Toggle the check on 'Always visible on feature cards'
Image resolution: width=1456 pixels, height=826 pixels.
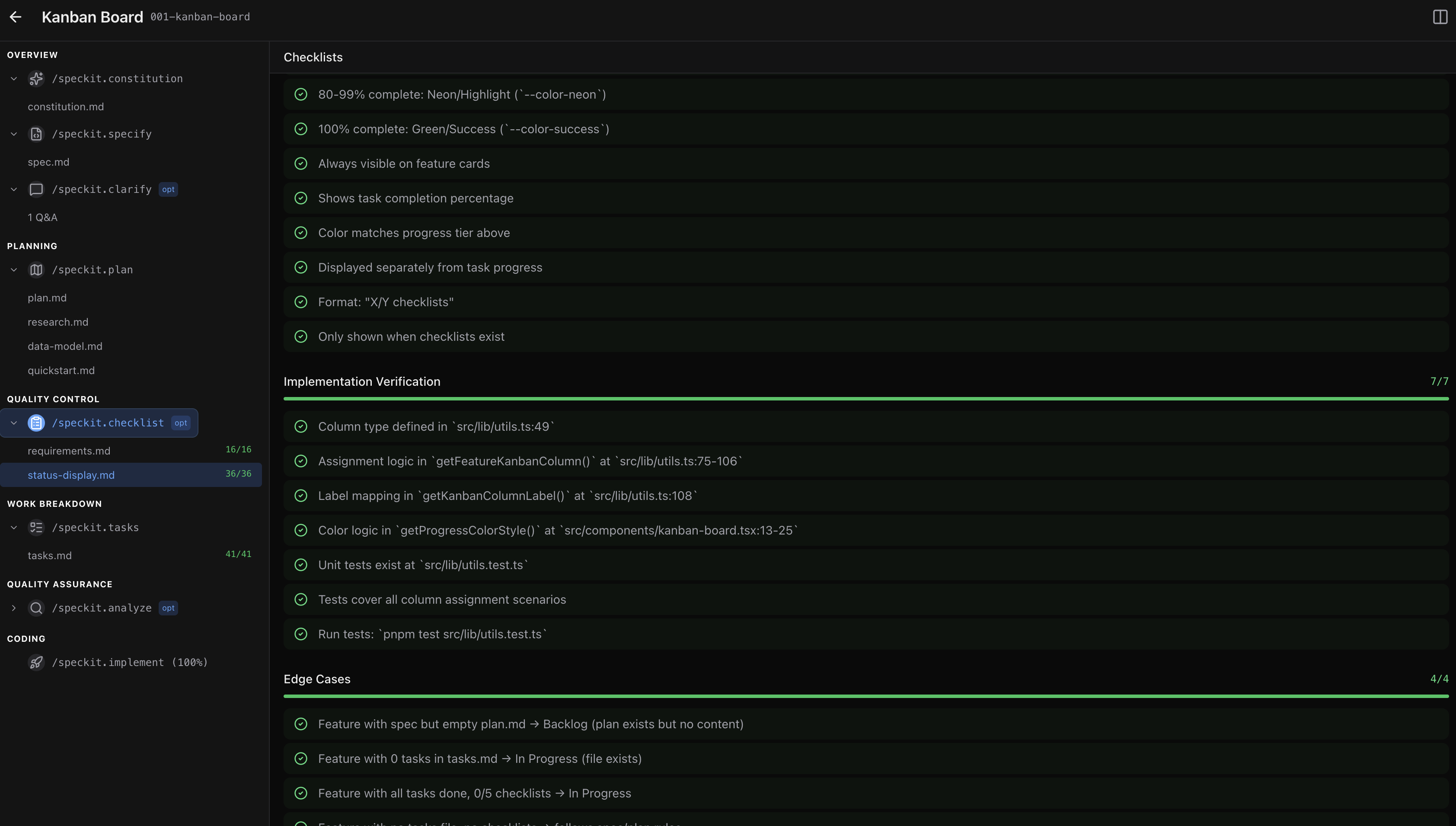(x=301, y=163)
